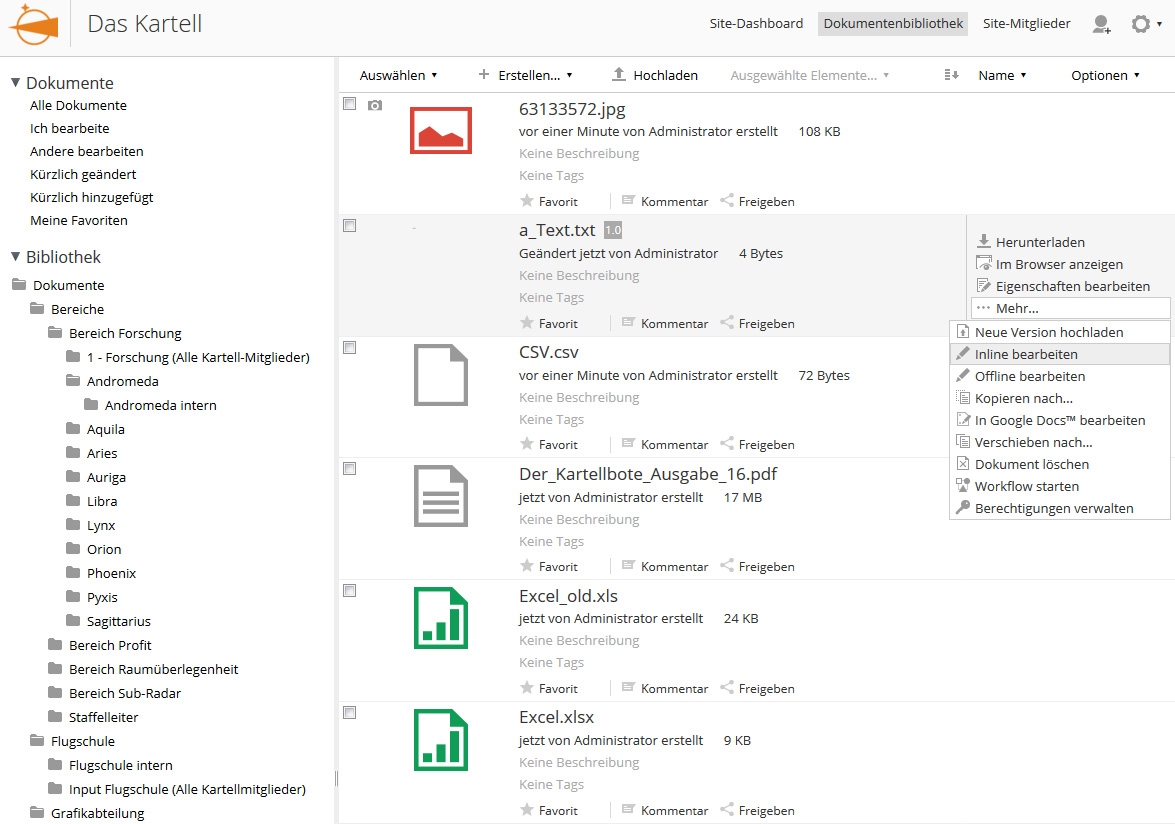Select Dokument löschen in the context menu
Screen dimensions: 1175x824
(x=1031, y=464)
